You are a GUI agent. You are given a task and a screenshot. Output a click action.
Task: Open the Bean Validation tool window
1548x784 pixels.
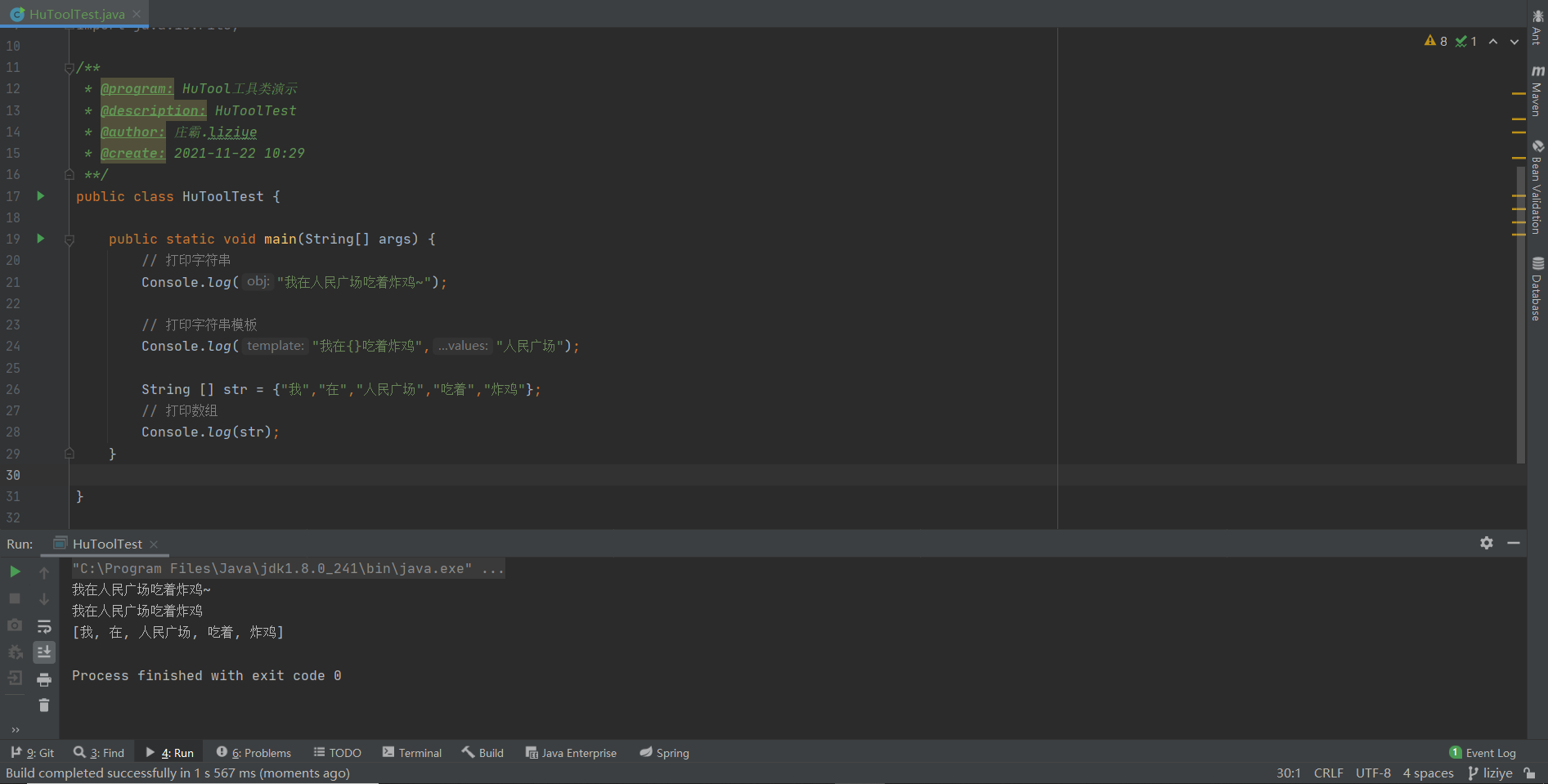pos(1537,187)
